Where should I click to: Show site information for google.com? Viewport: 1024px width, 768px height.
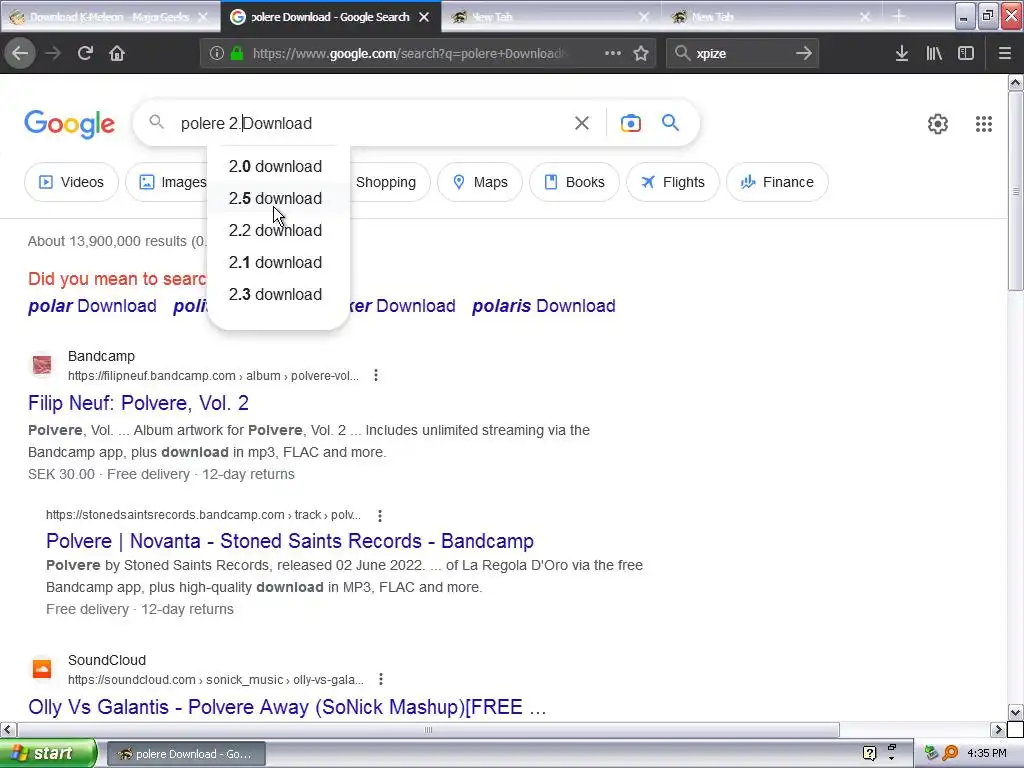point(217,54)
